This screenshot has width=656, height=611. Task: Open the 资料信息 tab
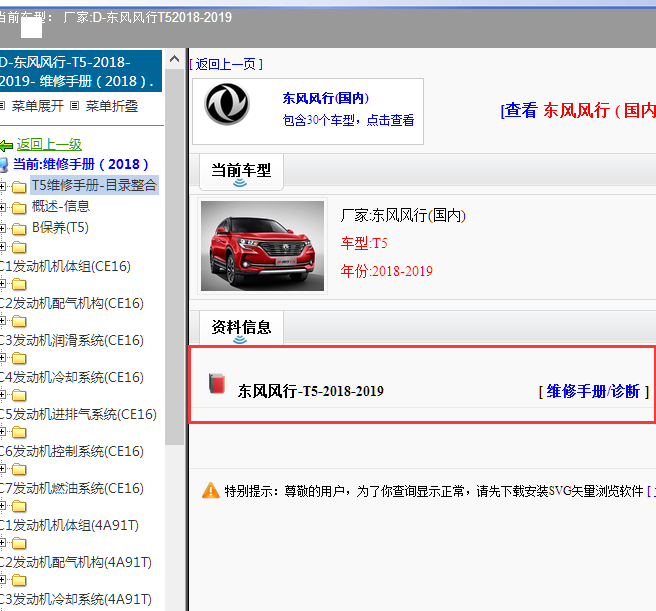coord(241,328)
